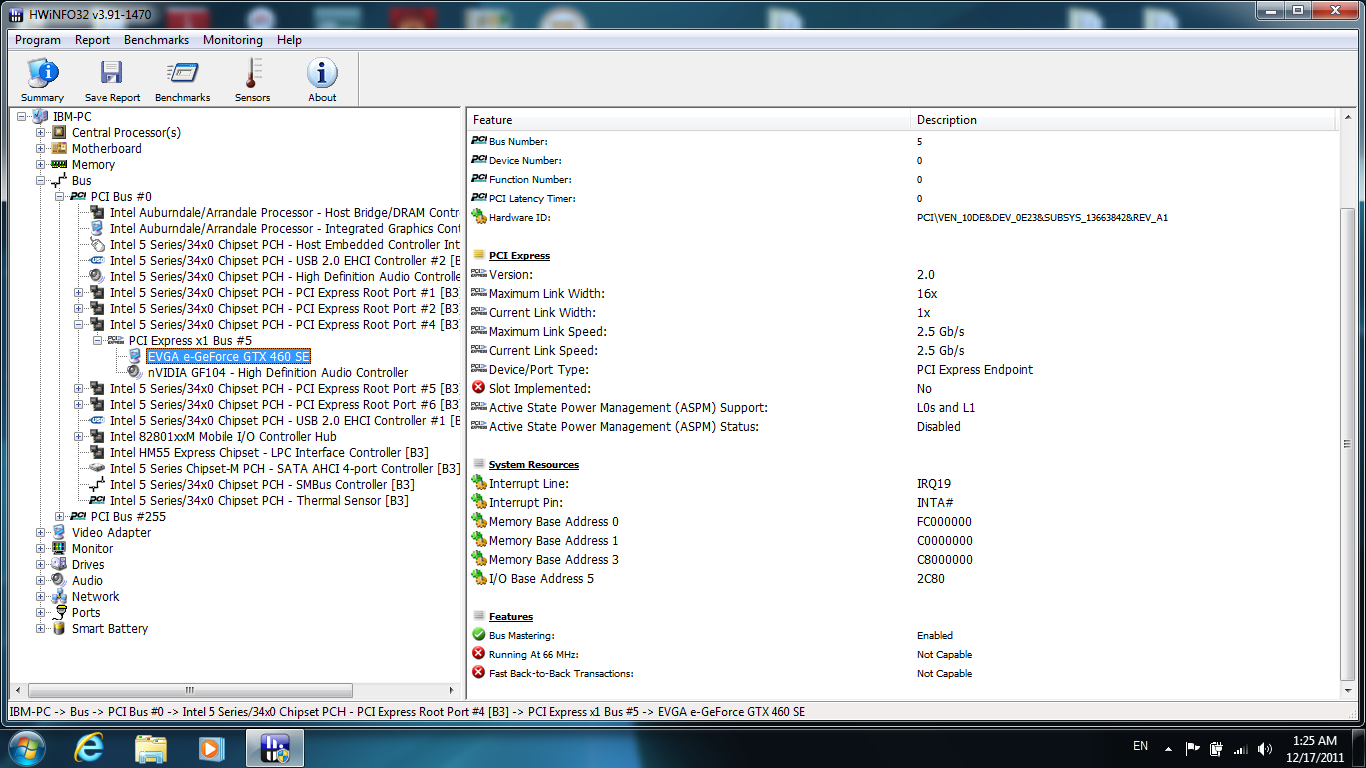The width and height of the screenshot is (1366, 768).
Task: Open the Windows Start menu
Action: [x=27, y=748]
